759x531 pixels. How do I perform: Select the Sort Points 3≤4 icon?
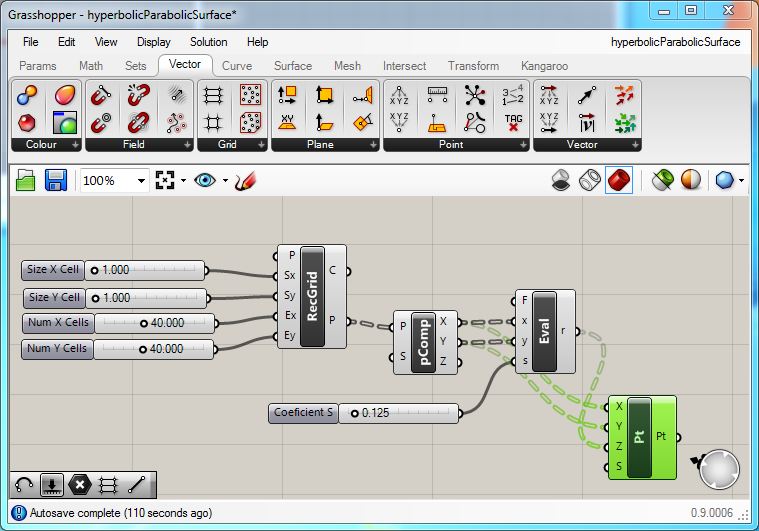point(513,95)
